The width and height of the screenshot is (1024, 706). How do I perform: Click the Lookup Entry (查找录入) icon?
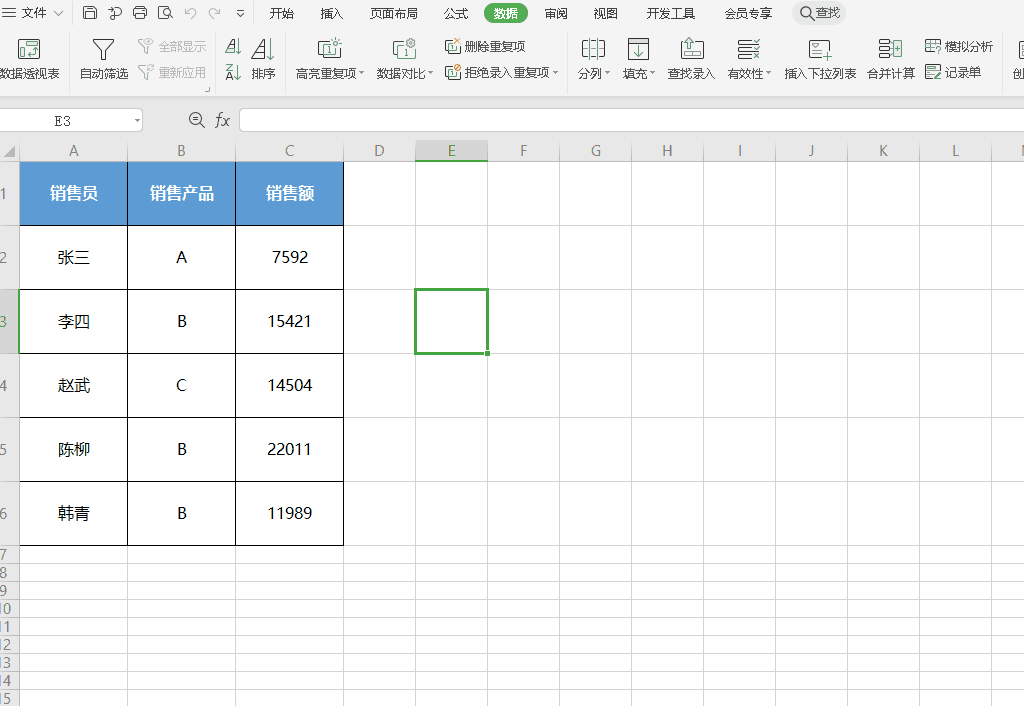(691, 50)
